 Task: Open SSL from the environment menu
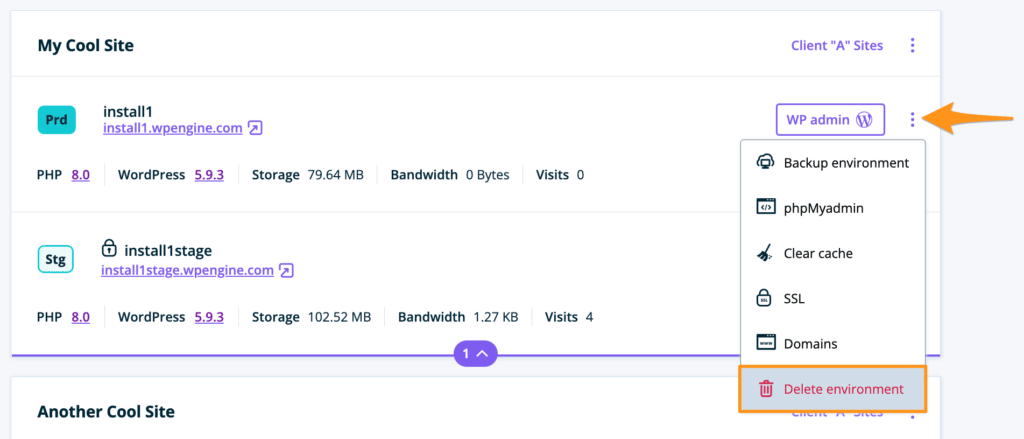coord(794,298)
